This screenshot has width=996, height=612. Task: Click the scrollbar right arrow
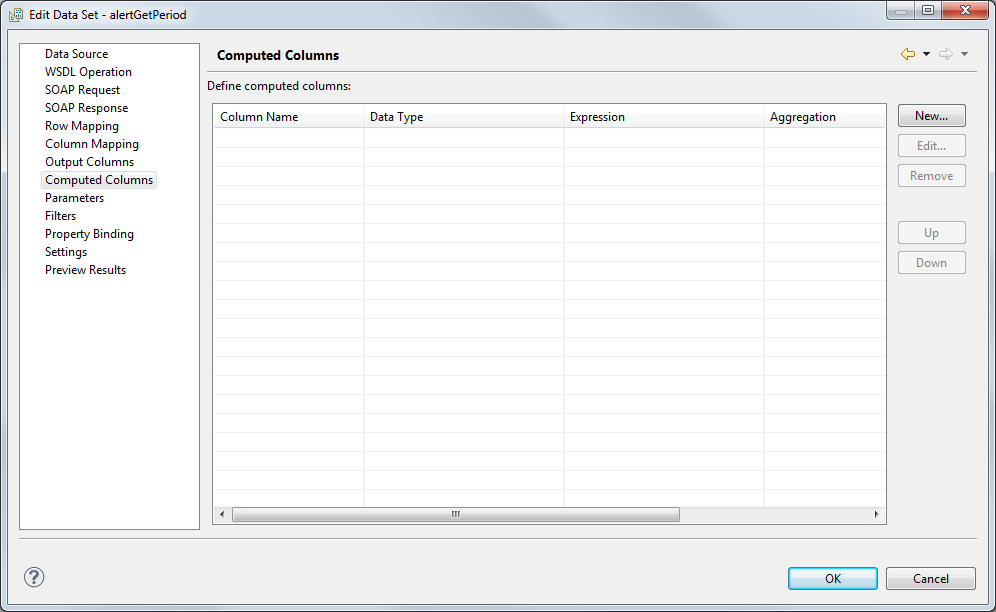coord(877,514)
